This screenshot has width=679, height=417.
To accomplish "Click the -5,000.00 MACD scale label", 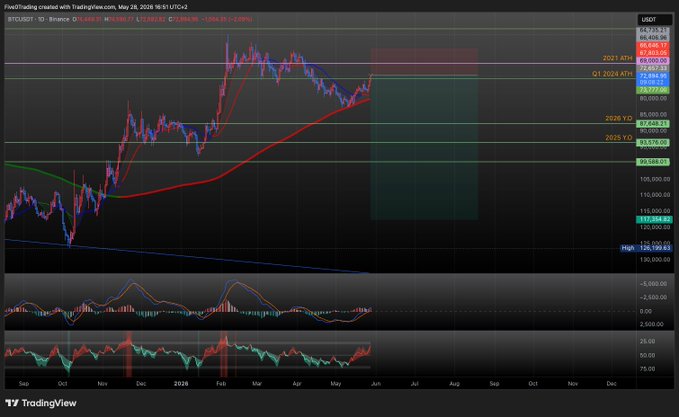I will pos(653,284).
